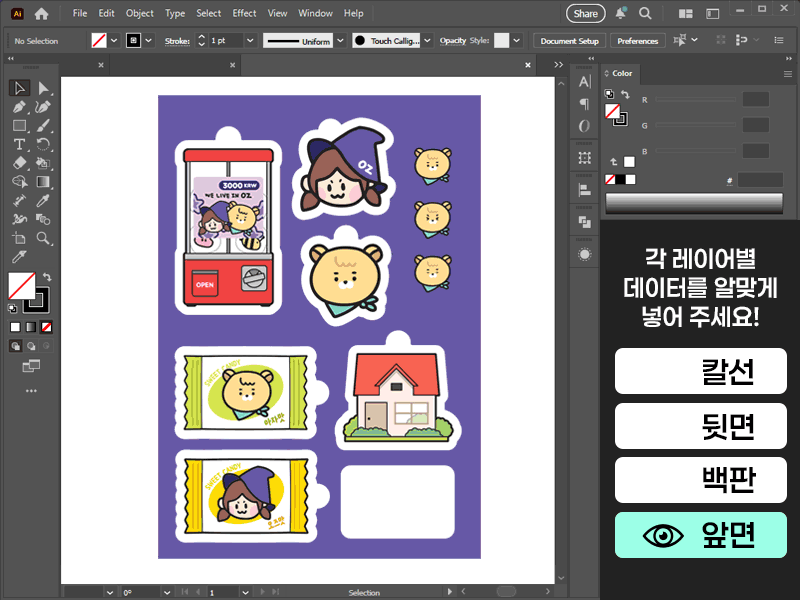Viewport: 800px width, 600px height.
Task: Open the notifications bell
Action: 620,14
